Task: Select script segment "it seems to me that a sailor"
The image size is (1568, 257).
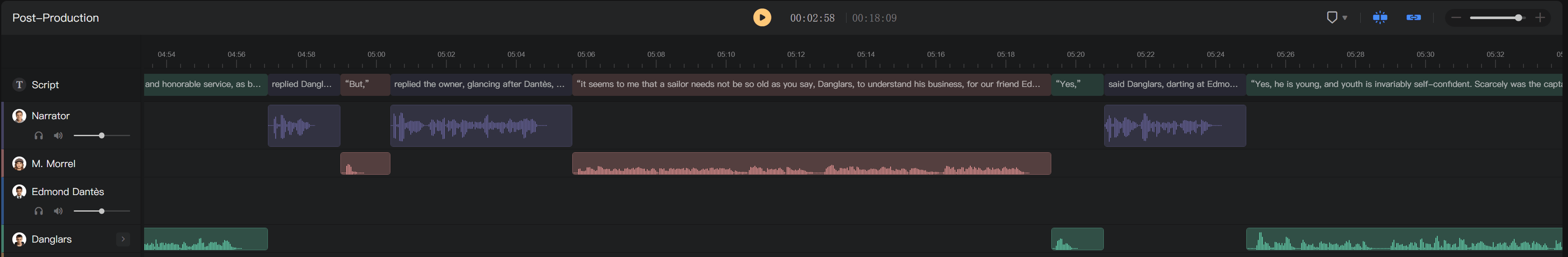Action: click(811, 85)
